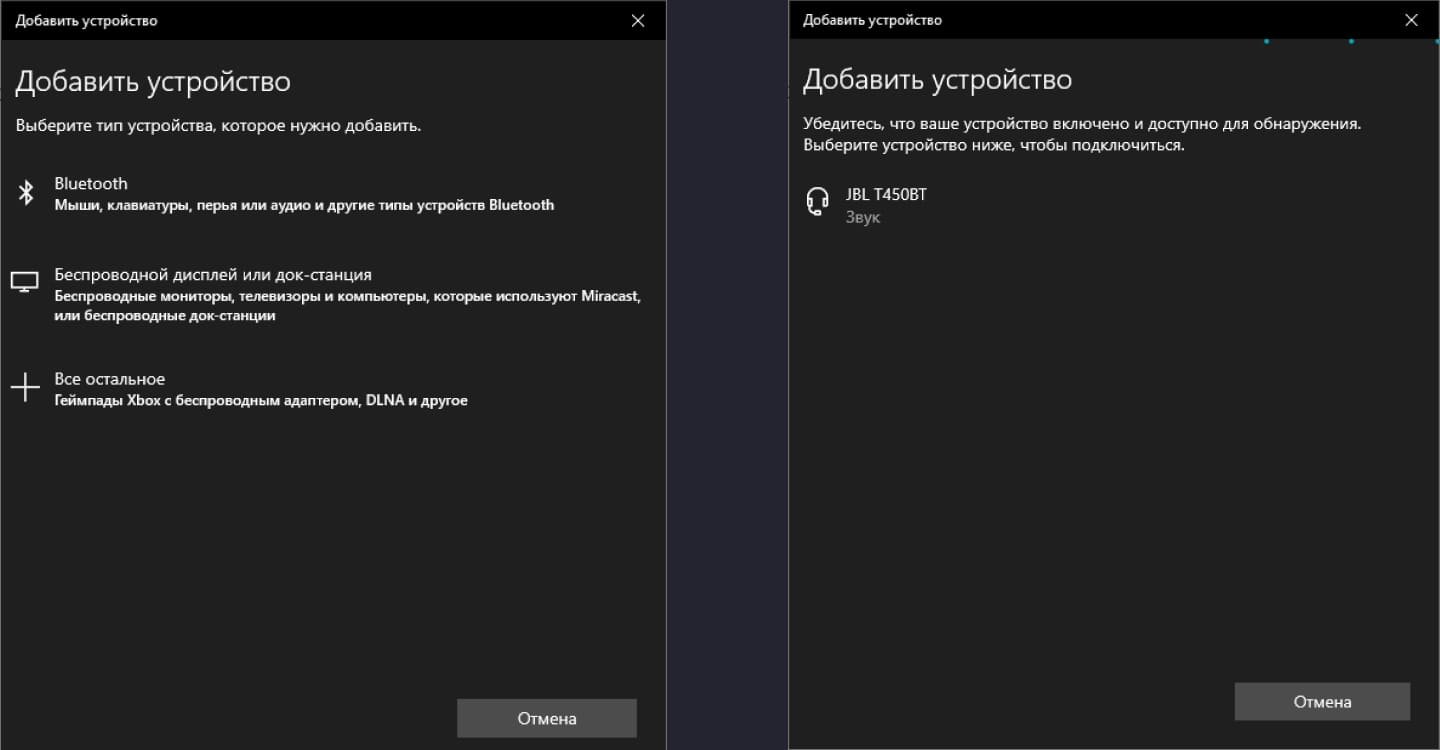Select the Все остальное option
The image size is (1440, 750).
point(332,389)
